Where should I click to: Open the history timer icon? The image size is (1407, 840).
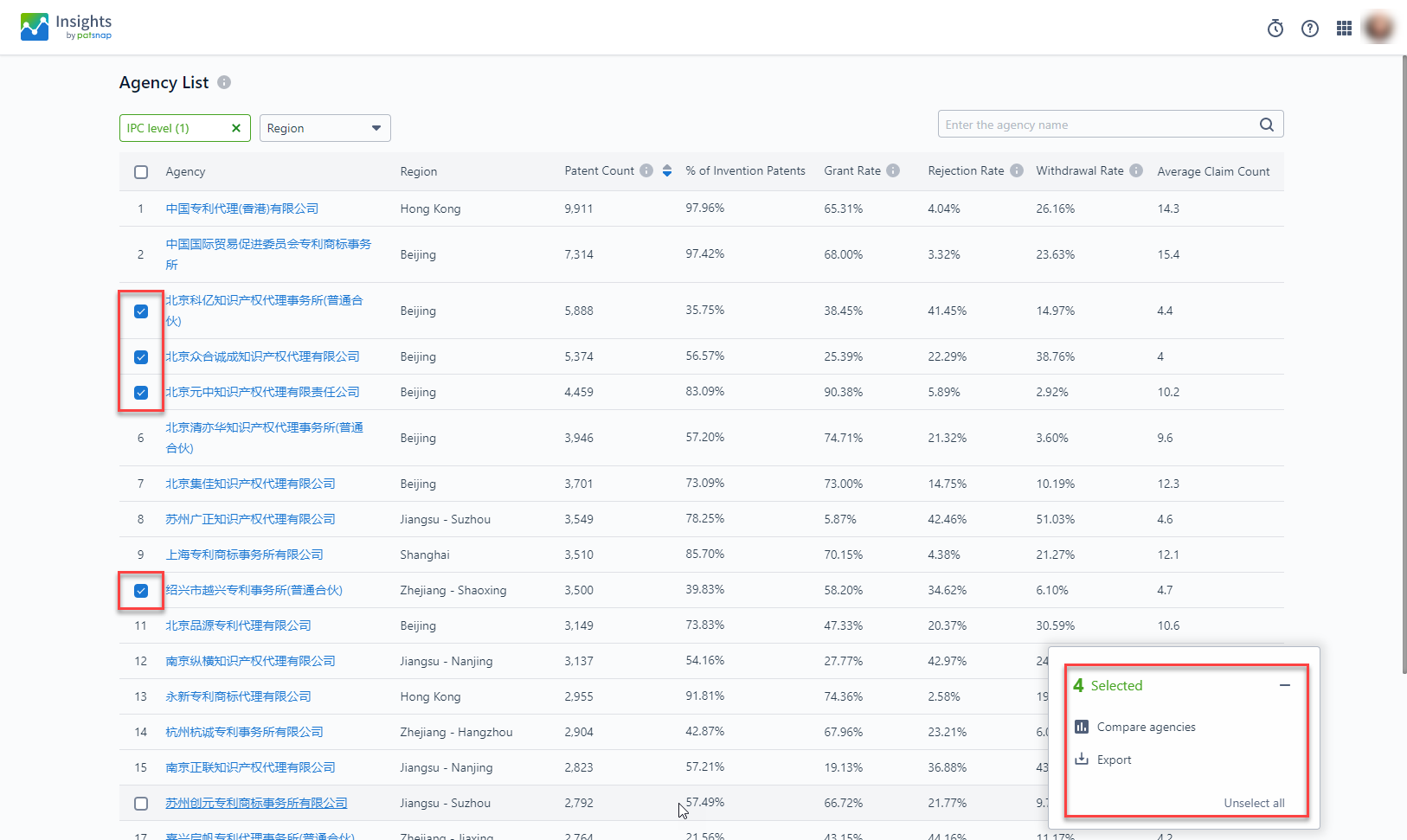(1275, 29)
